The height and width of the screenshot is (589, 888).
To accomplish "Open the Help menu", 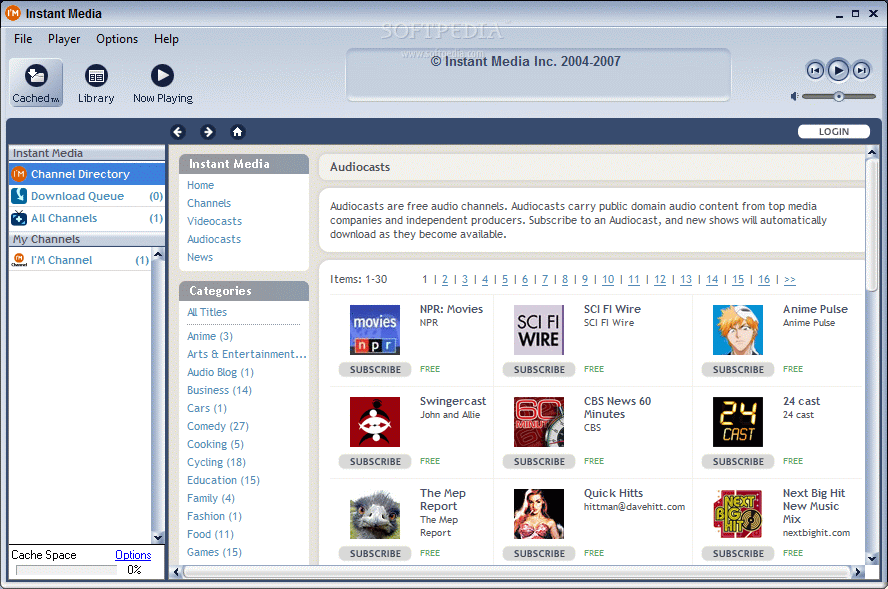I will (166, 39).
